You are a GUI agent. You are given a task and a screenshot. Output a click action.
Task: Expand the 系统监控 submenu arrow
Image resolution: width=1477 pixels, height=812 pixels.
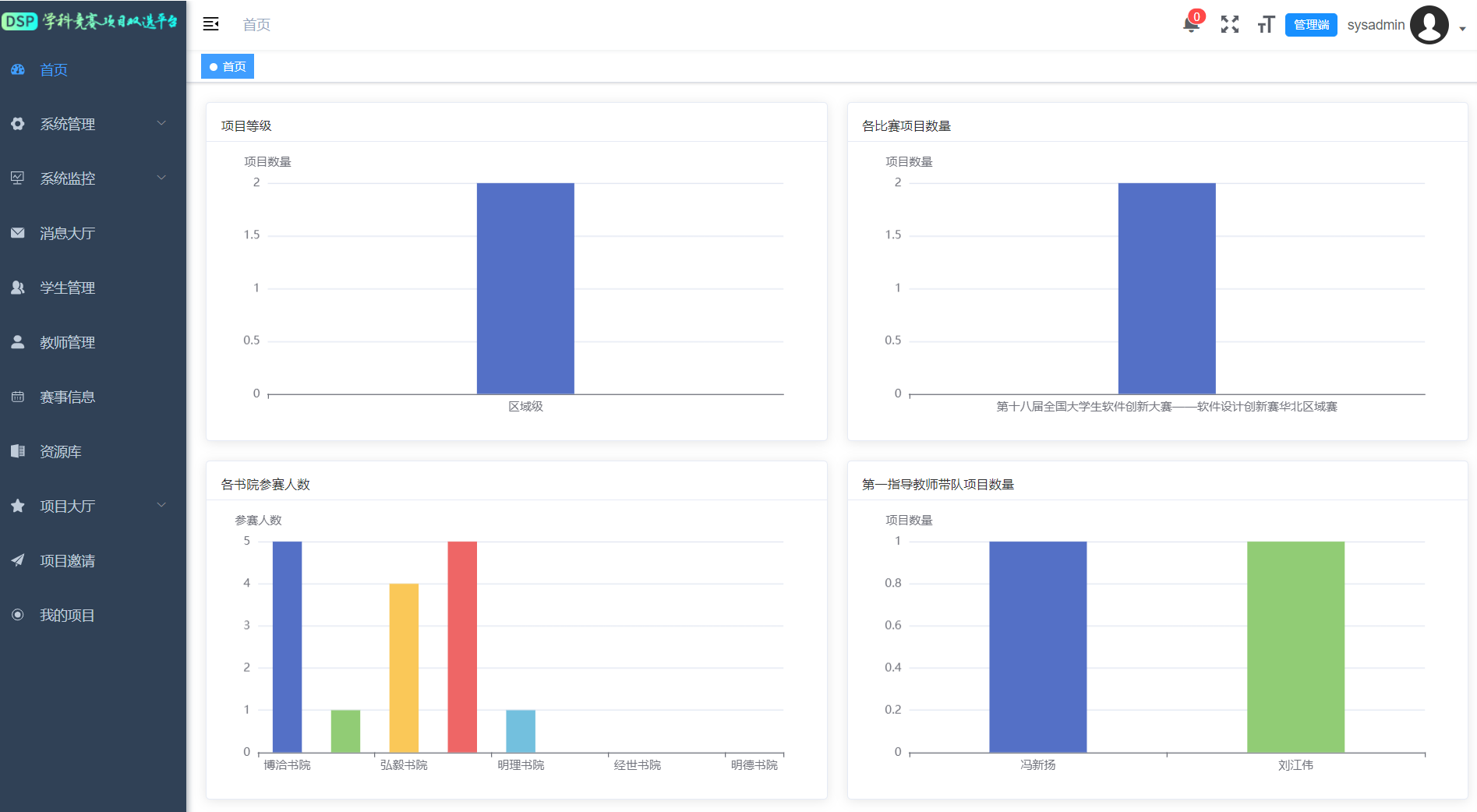click(161, 178)
